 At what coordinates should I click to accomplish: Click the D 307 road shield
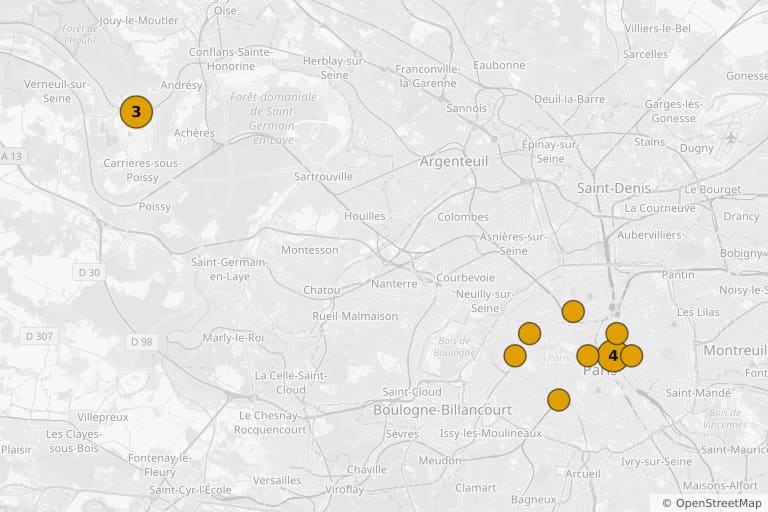pyautogui.click(x=39, y=337)
